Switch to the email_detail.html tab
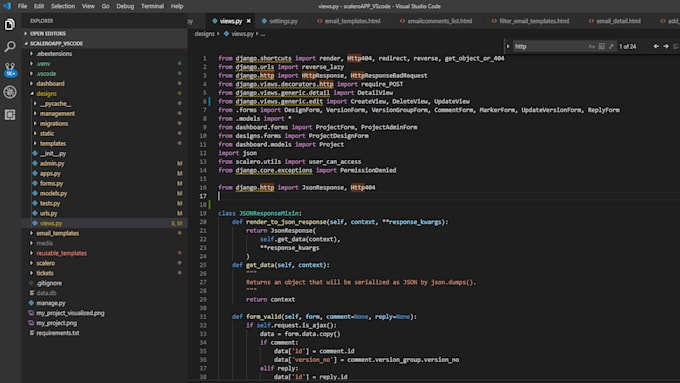 point(615,21)
